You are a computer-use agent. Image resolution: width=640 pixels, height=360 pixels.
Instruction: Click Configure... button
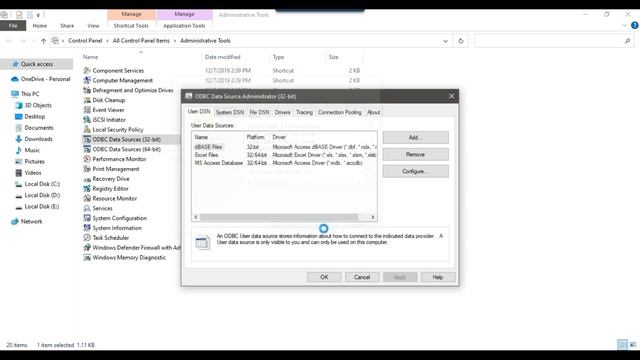pos(416,171)
